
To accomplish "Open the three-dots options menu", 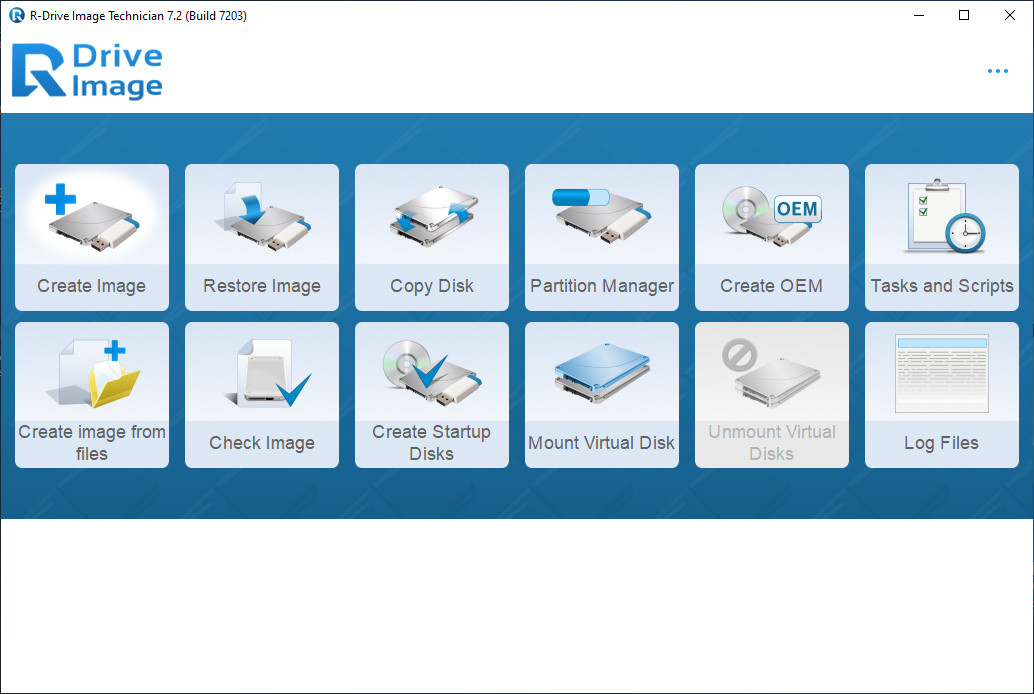I will 998,71.
